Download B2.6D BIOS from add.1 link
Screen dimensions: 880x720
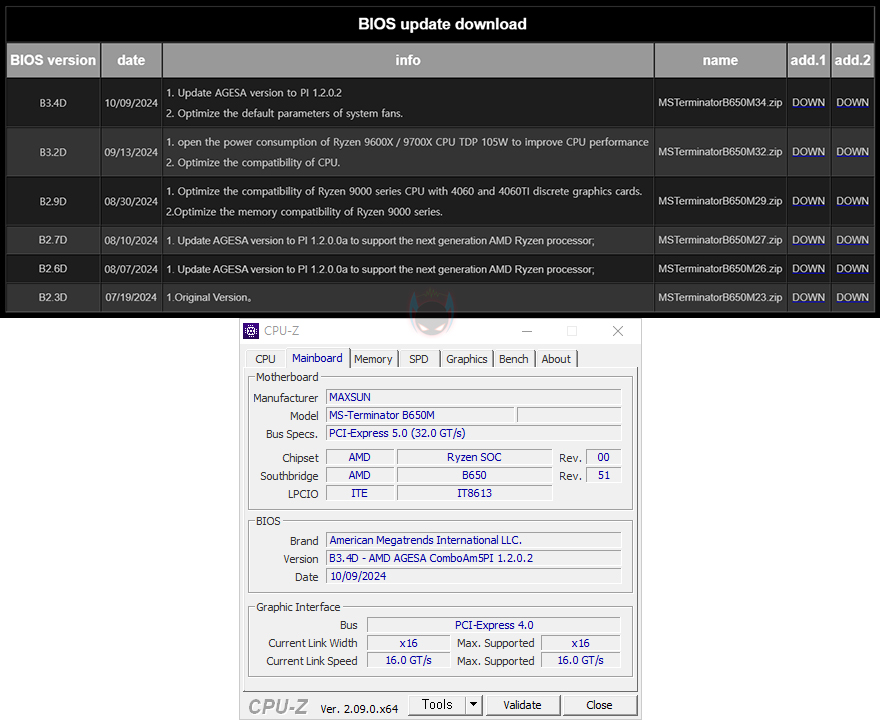(808, 269)
